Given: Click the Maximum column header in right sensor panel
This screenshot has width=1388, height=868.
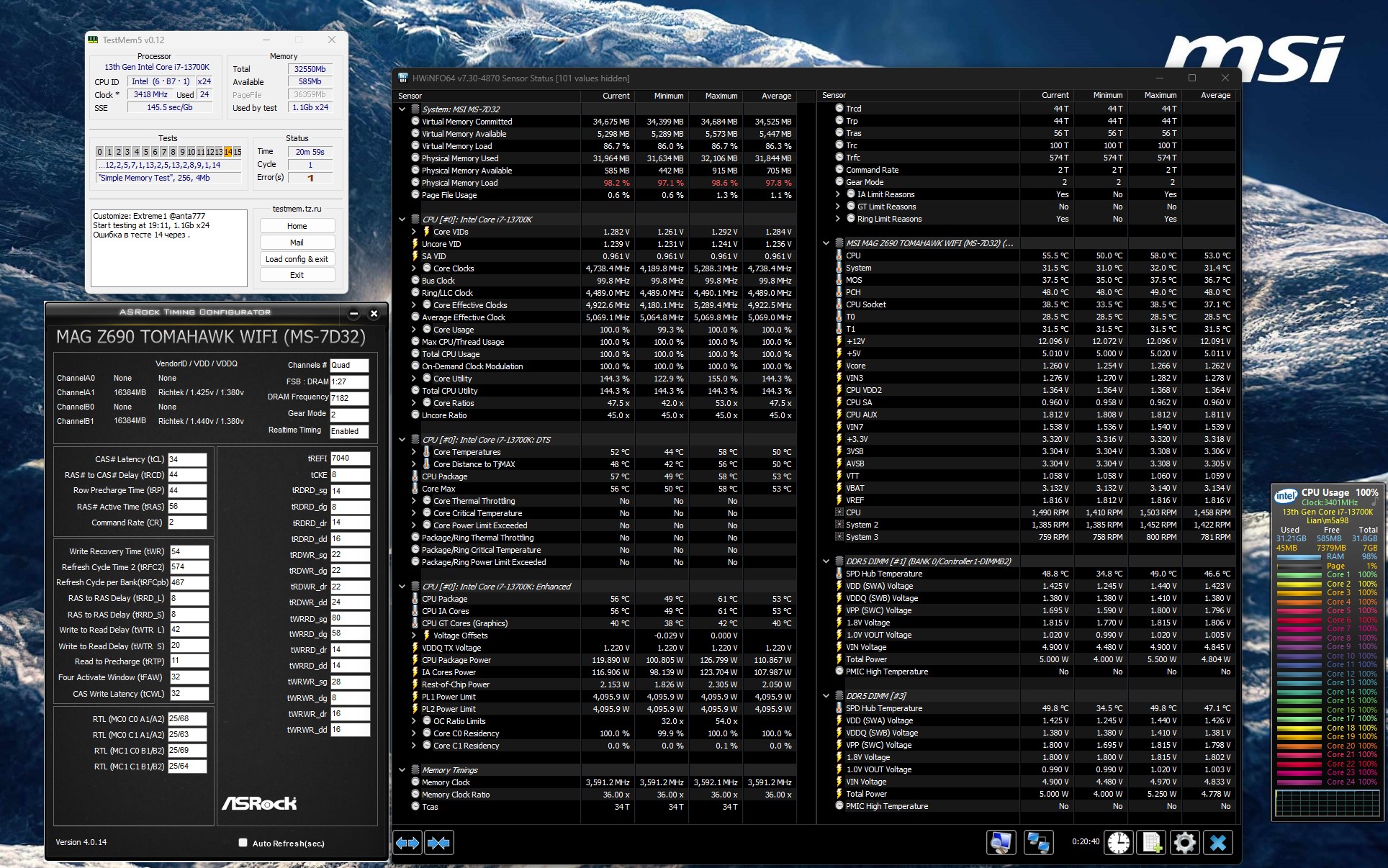Looking at the screenshot, I should 1160,95.
